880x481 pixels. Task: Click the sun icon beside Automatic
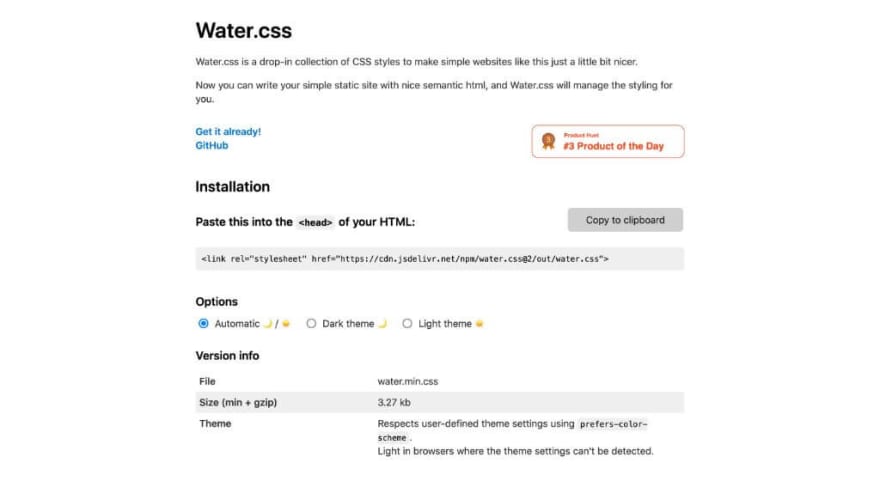pyautogui.click(x=286, y=324)
